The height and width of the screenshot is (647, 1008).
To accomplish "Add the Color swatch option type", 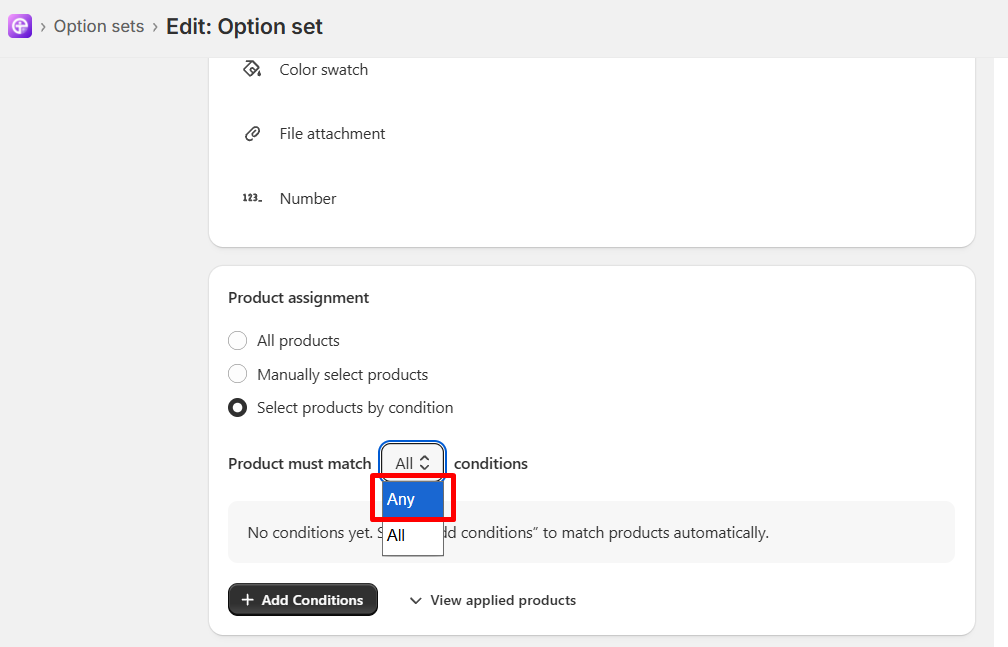I will coord(323,69).
